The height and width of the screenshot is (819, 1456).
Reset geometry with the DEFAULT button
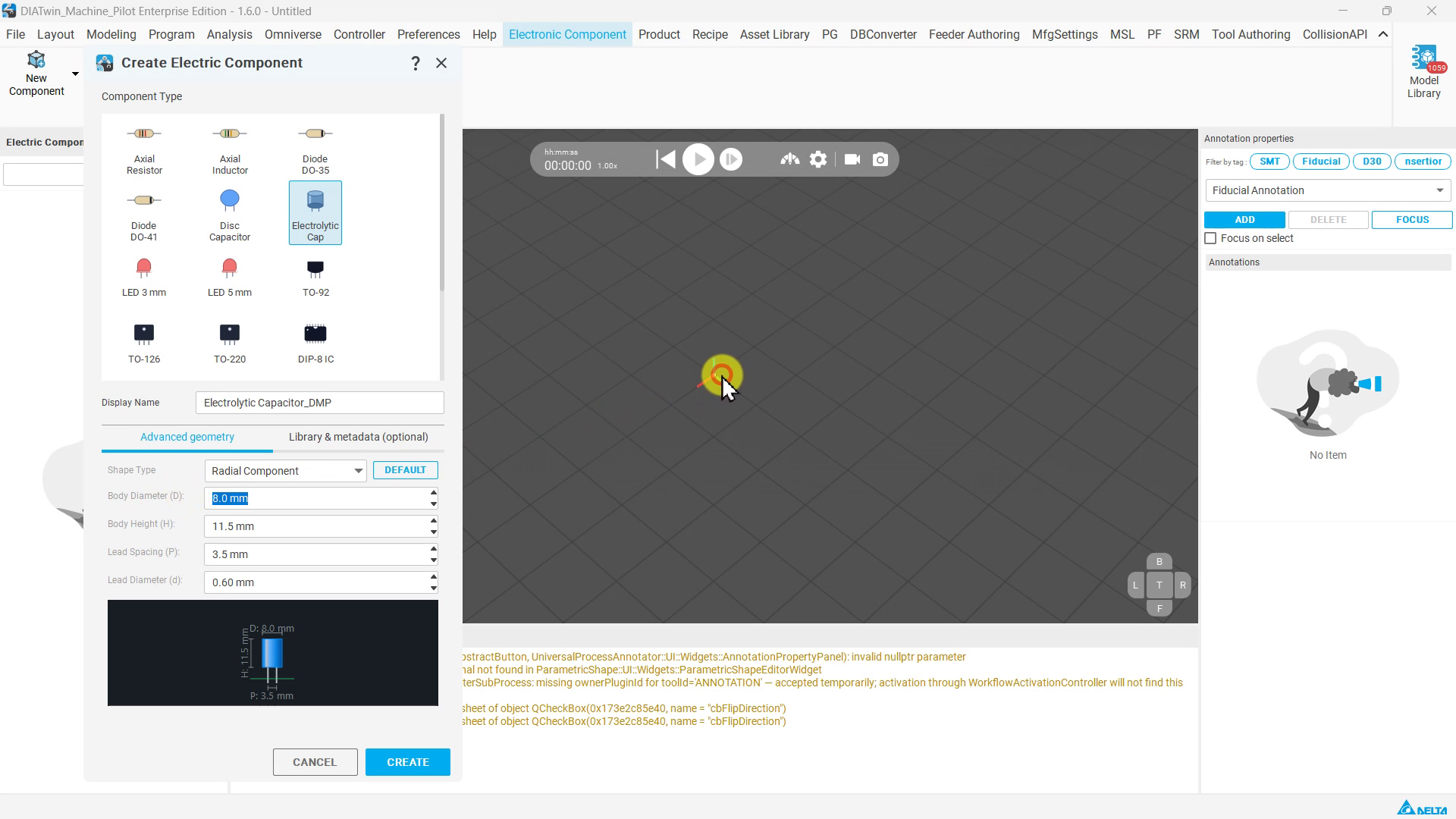[405, 470]
